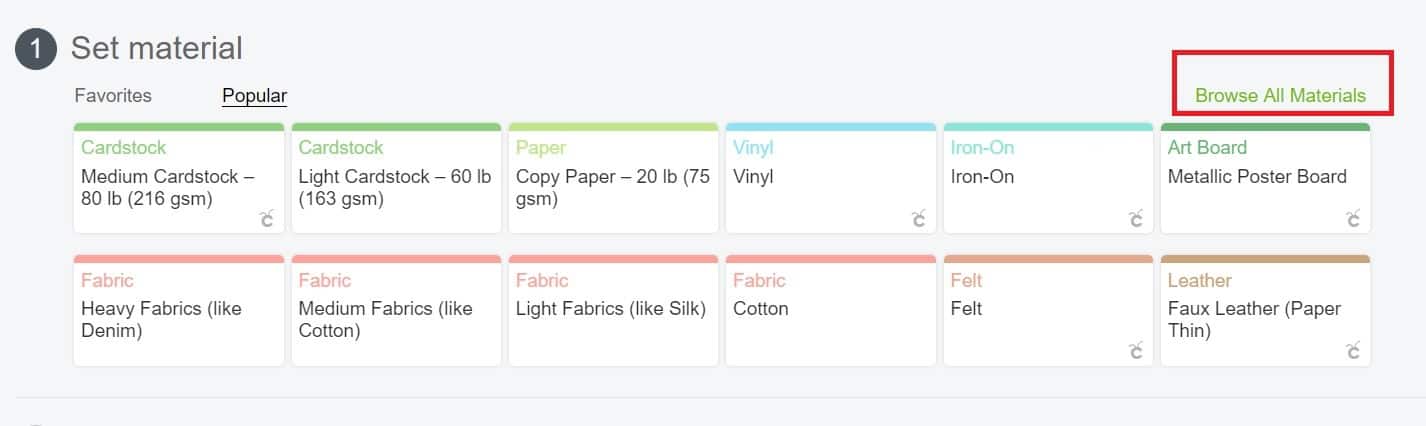This screenshot has height=426, width=1426.
Task: Click the Set material heading
Action: [157, 48]
